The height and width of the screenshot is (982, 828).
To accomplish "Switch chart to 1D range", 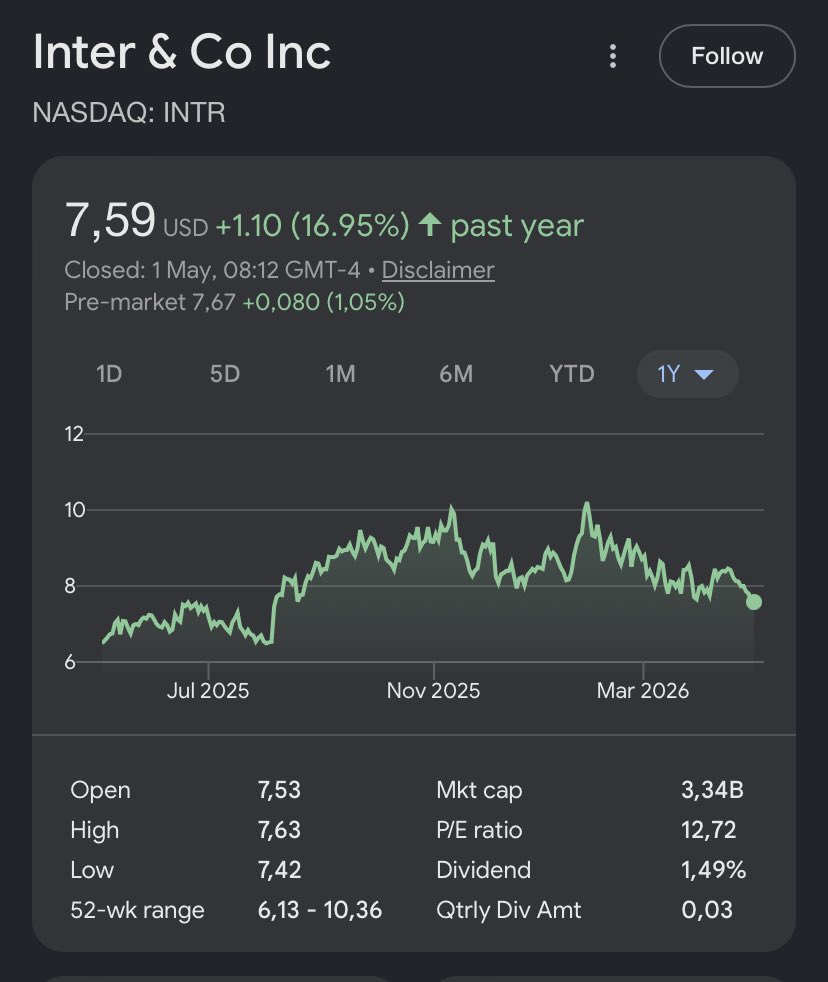I will click(109, 374).
